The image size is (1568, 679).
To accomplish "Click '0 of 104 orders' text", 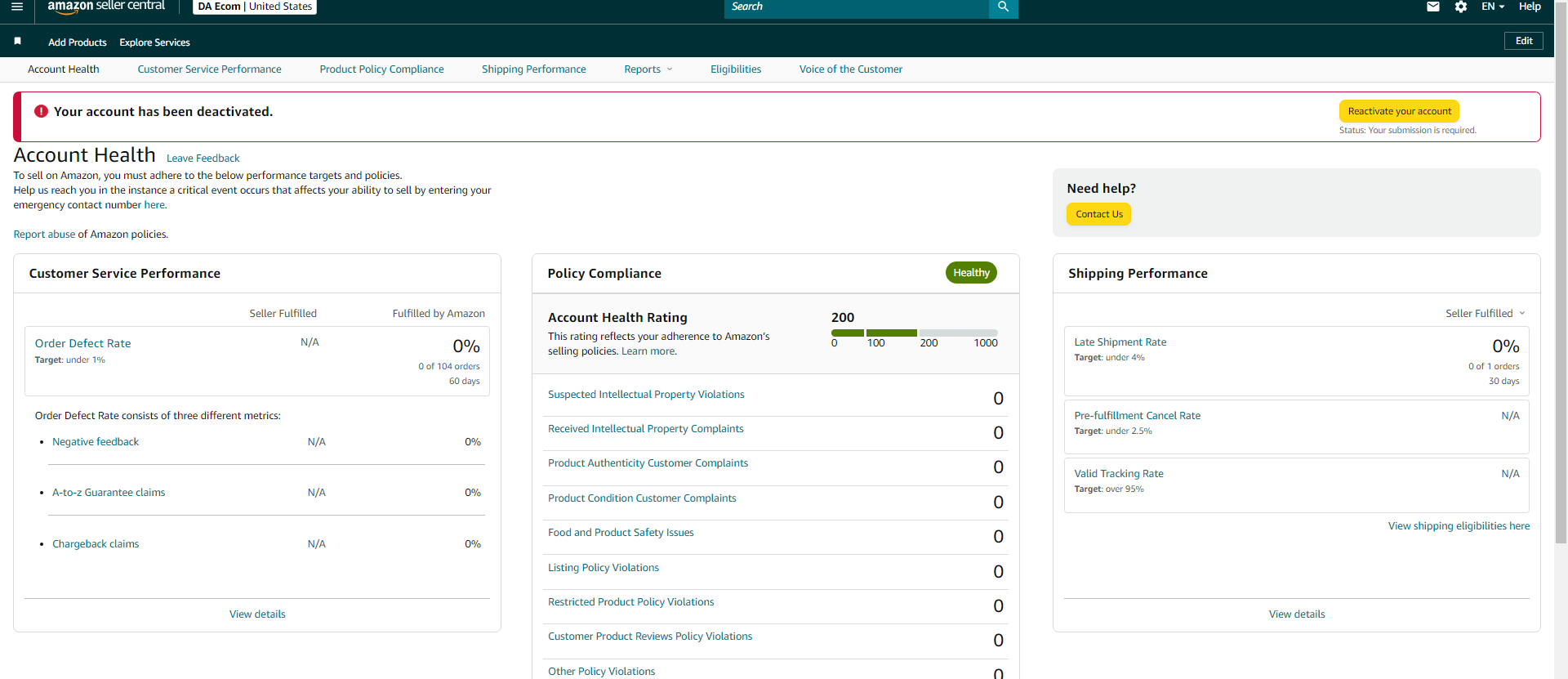I will tap(449, 367).
